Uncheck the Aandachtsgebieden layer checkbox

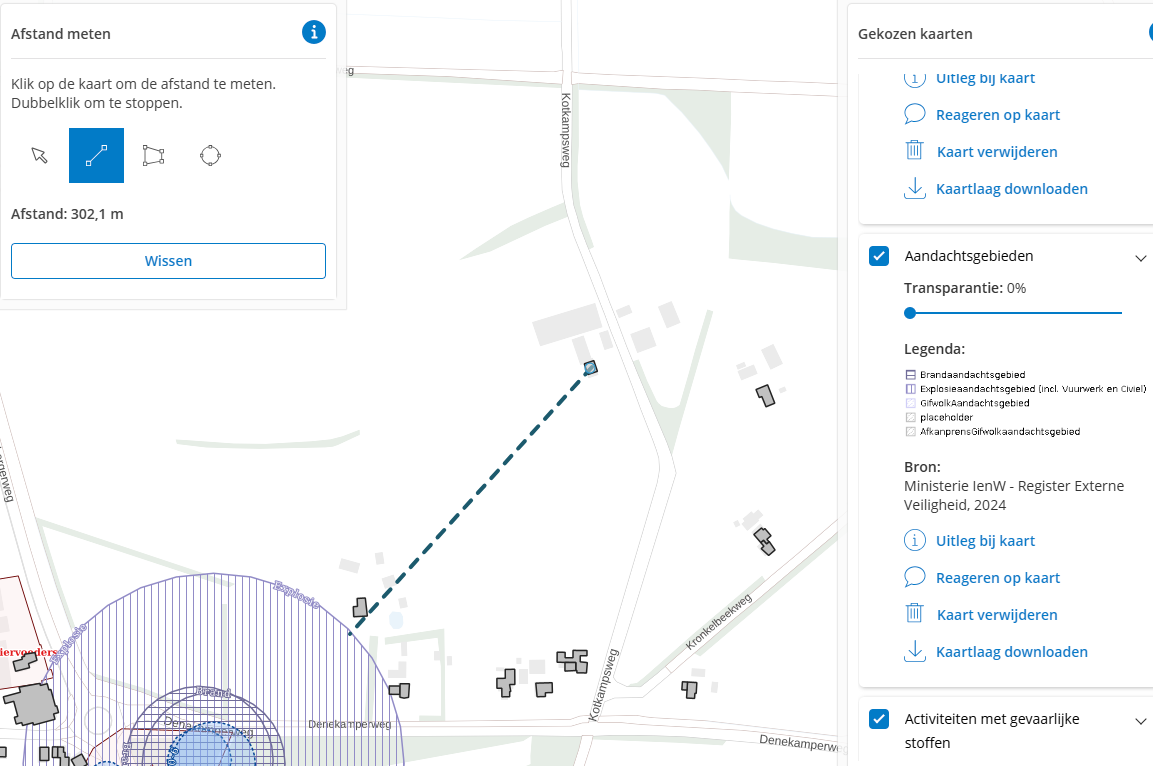[879, 256]
